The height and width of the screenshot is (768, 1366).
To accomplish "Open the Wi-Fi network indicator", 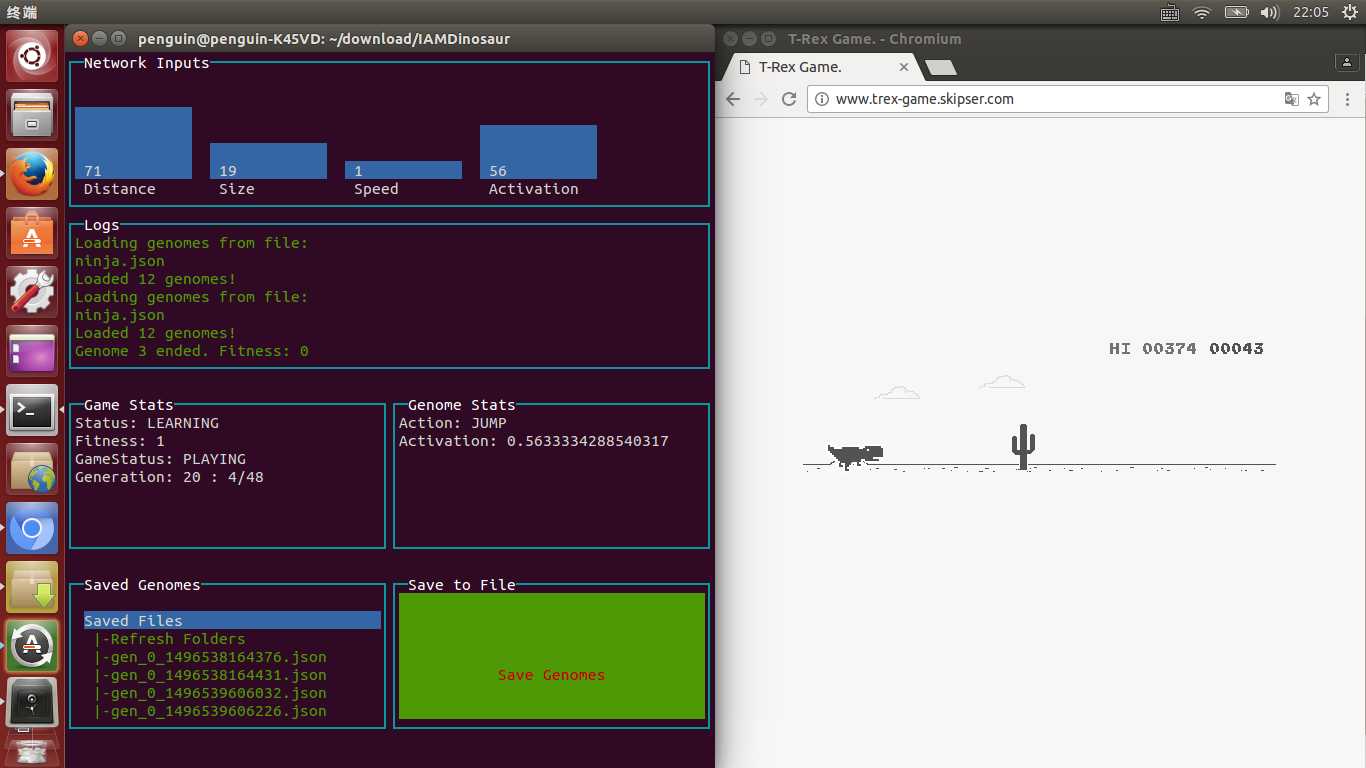I will [1202, 12].
